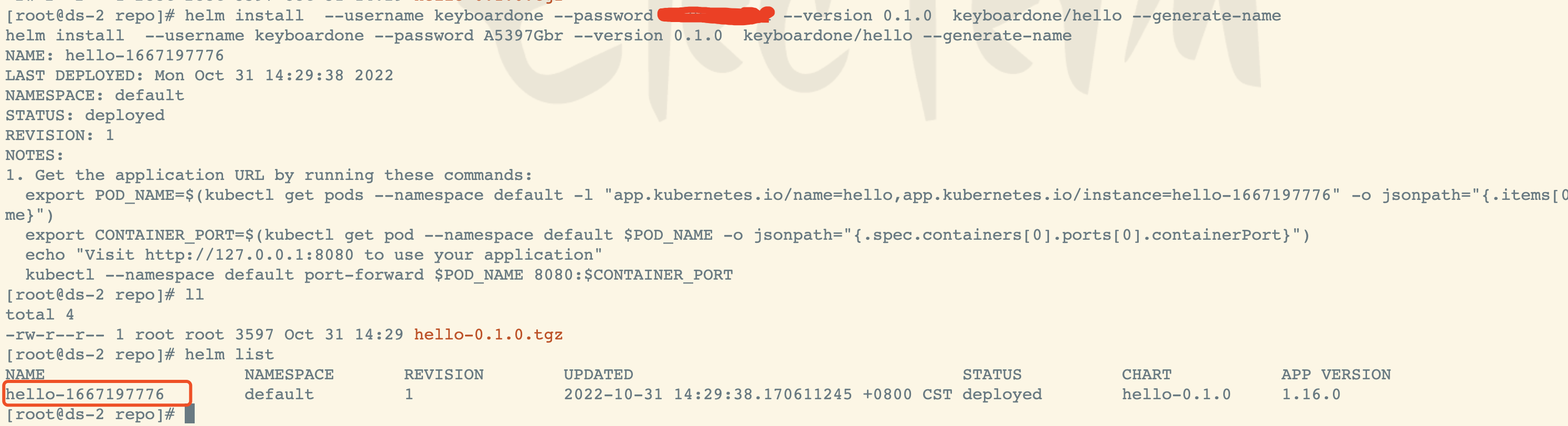This screenshot has width=1568, height=426.
Task: Click the REVISION column header
Action: [444, 375]
